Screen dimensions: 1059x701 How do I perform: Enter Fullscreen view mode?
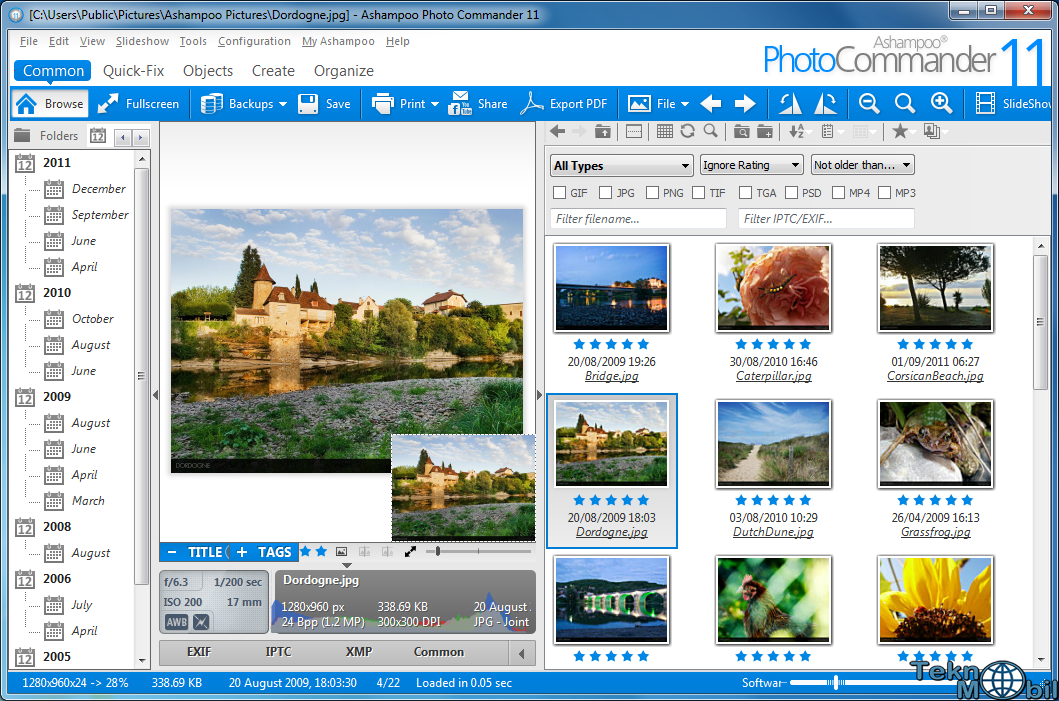tap(138, 103)
